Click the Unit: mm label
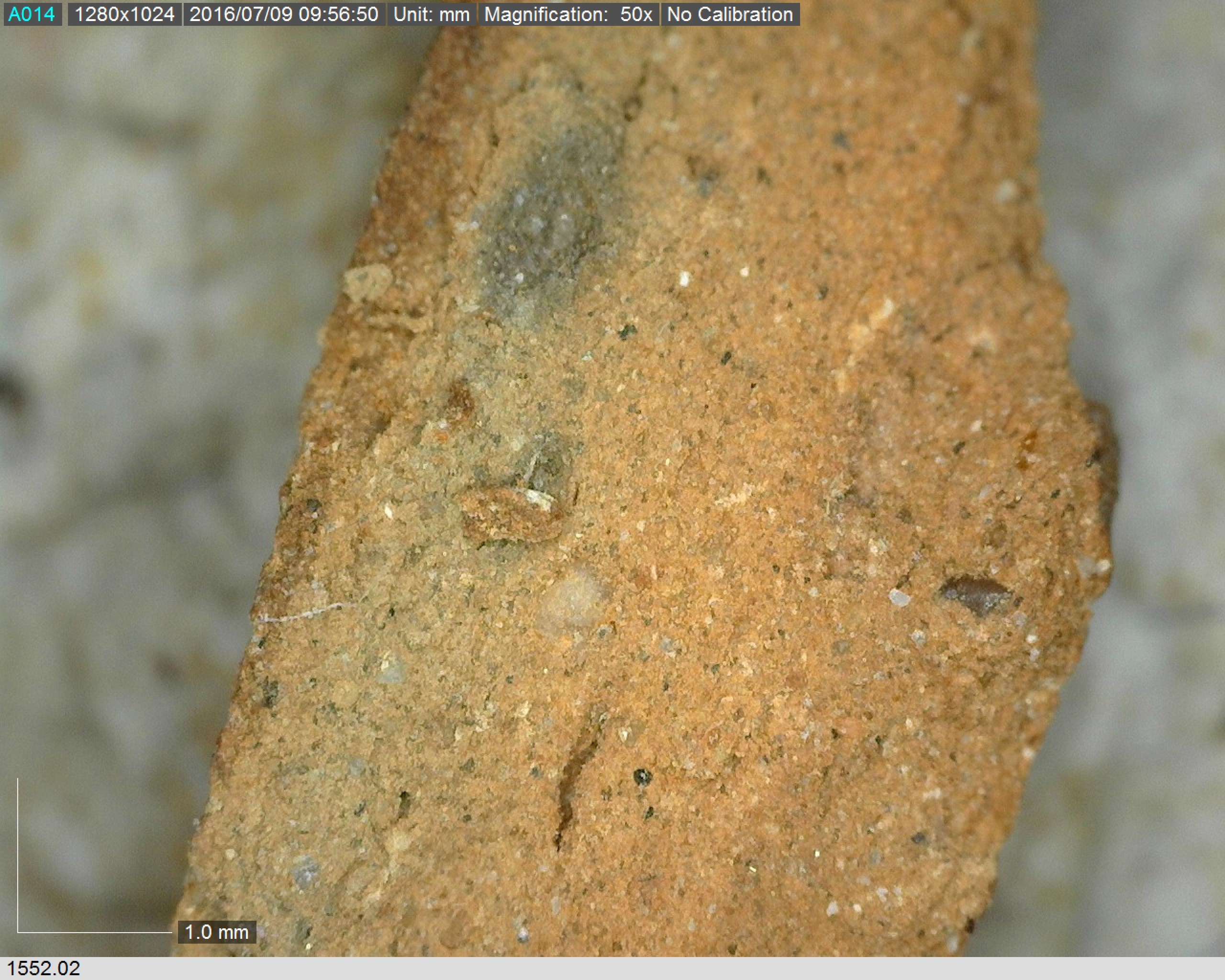Screen dimensions: 1225x980 (x=431, y=14)
